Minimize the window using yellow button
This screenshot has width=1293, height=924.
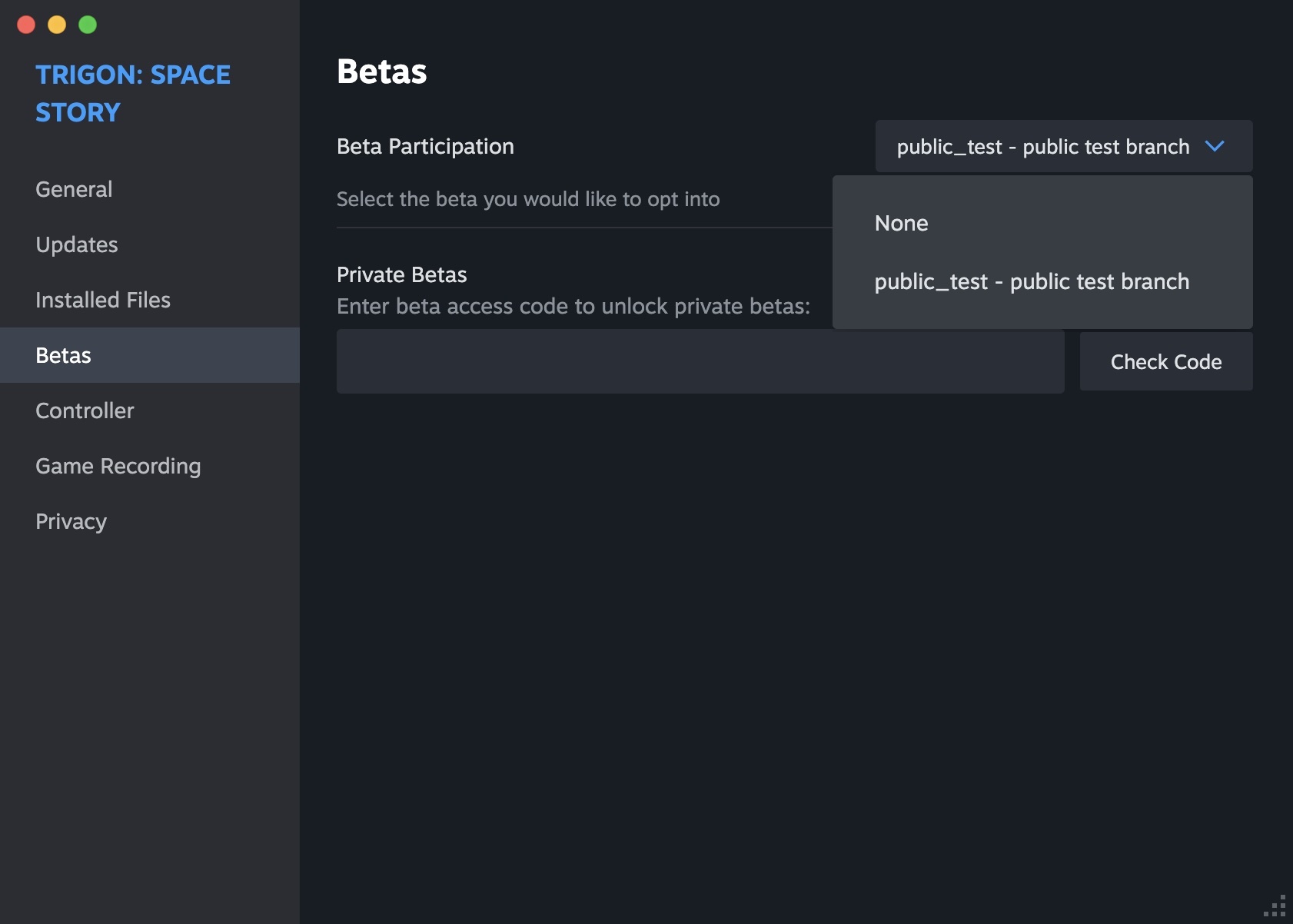(x=57, y=25)
